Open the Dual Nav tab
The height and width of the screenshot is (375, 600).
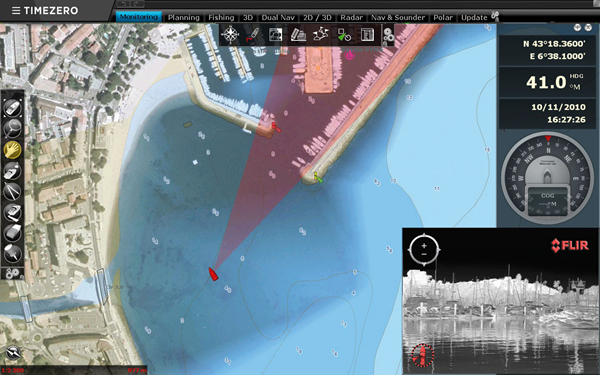tap(278, 18)
